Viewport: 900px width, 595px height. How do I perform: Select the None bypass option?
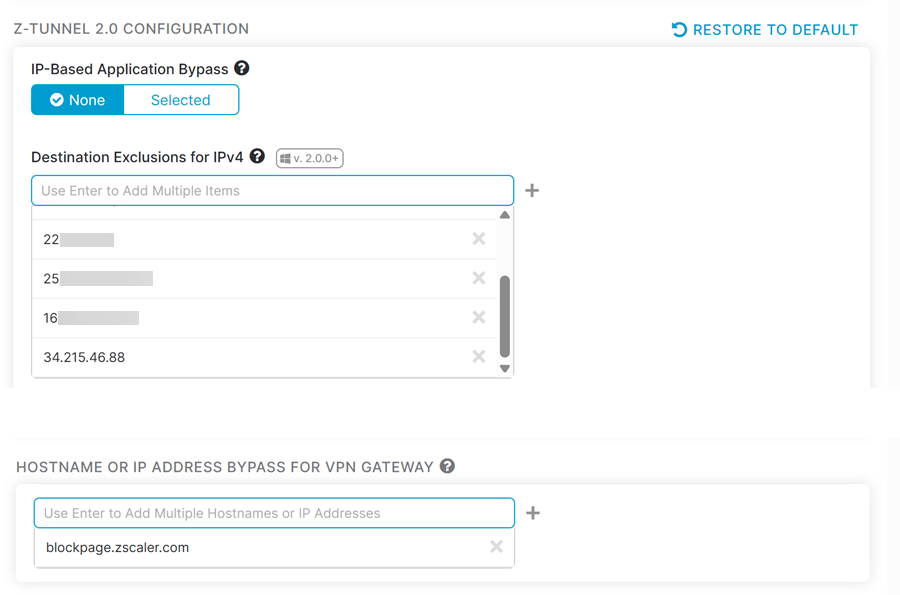[x=78, y=100]
